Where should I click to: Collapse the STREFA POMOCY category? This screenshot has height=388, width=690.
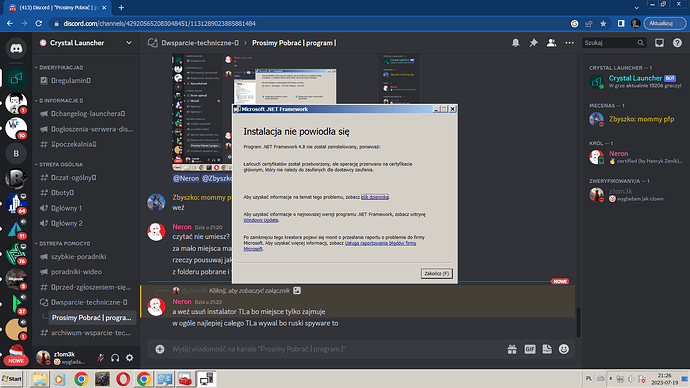[x=62, y=244]
